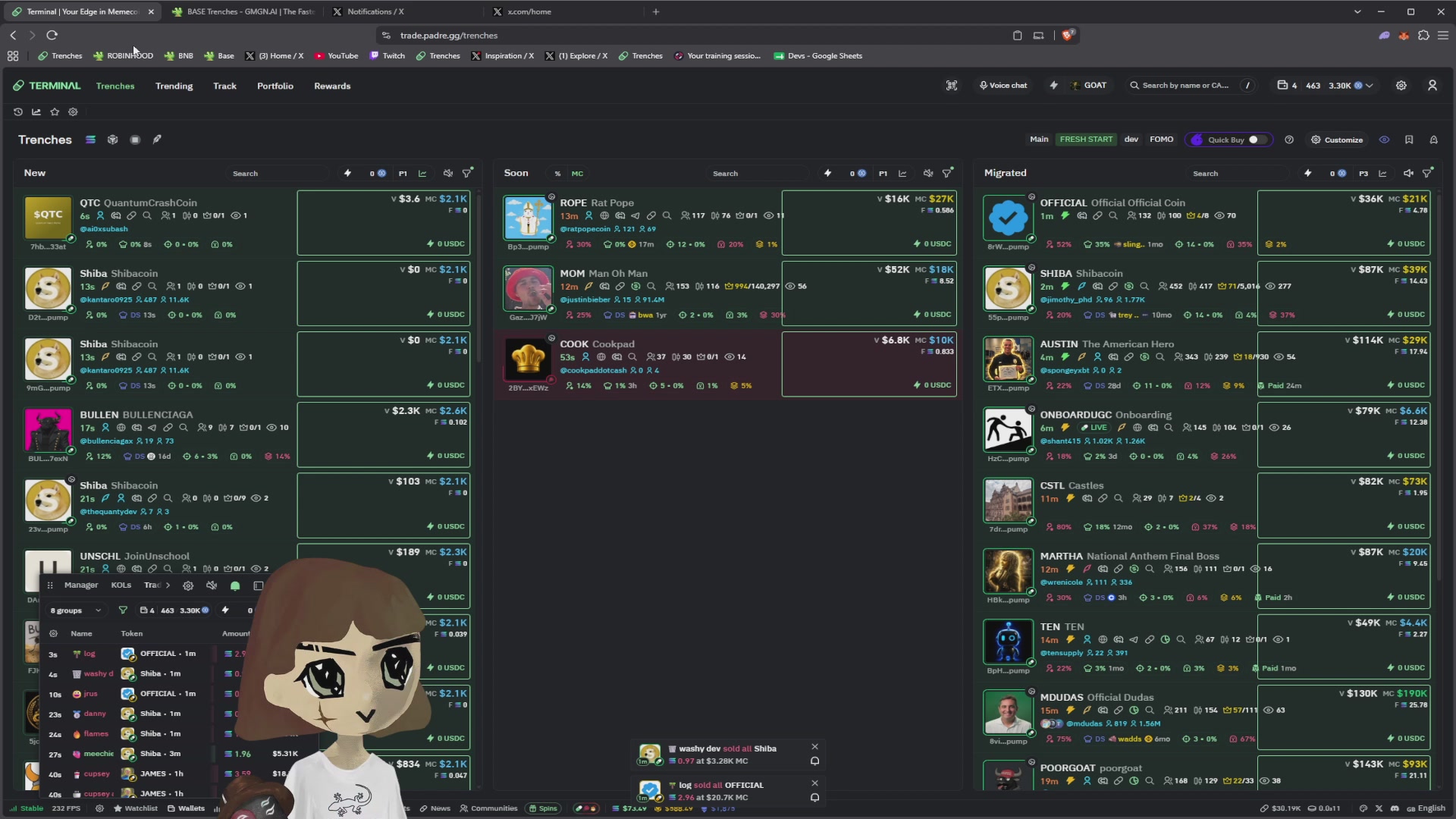Toggle mute speaker in tracker panel
This screenshot has height=819, width=1456.
pos(212,585)
